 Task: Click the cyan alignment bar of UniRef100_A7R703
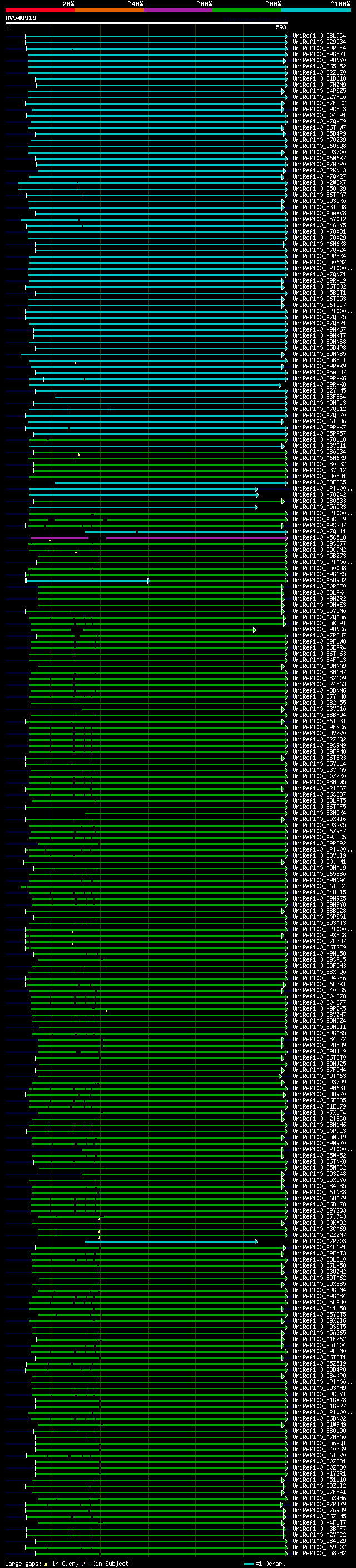pyautogui.click(x=171, y=1241)
